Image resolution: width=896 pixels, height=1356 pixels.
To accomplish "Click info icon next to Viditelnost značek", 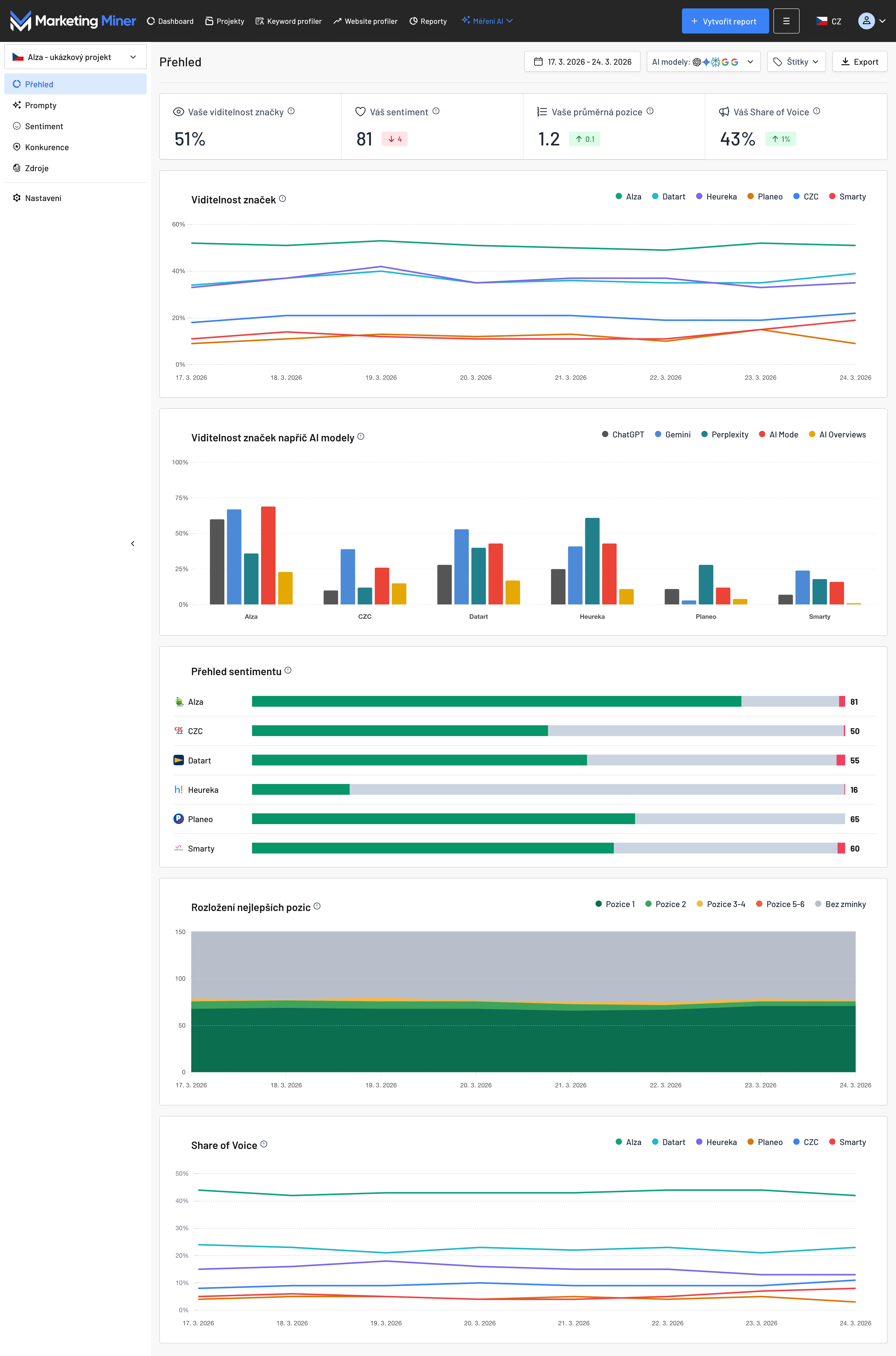I will [x=282, y=199].
